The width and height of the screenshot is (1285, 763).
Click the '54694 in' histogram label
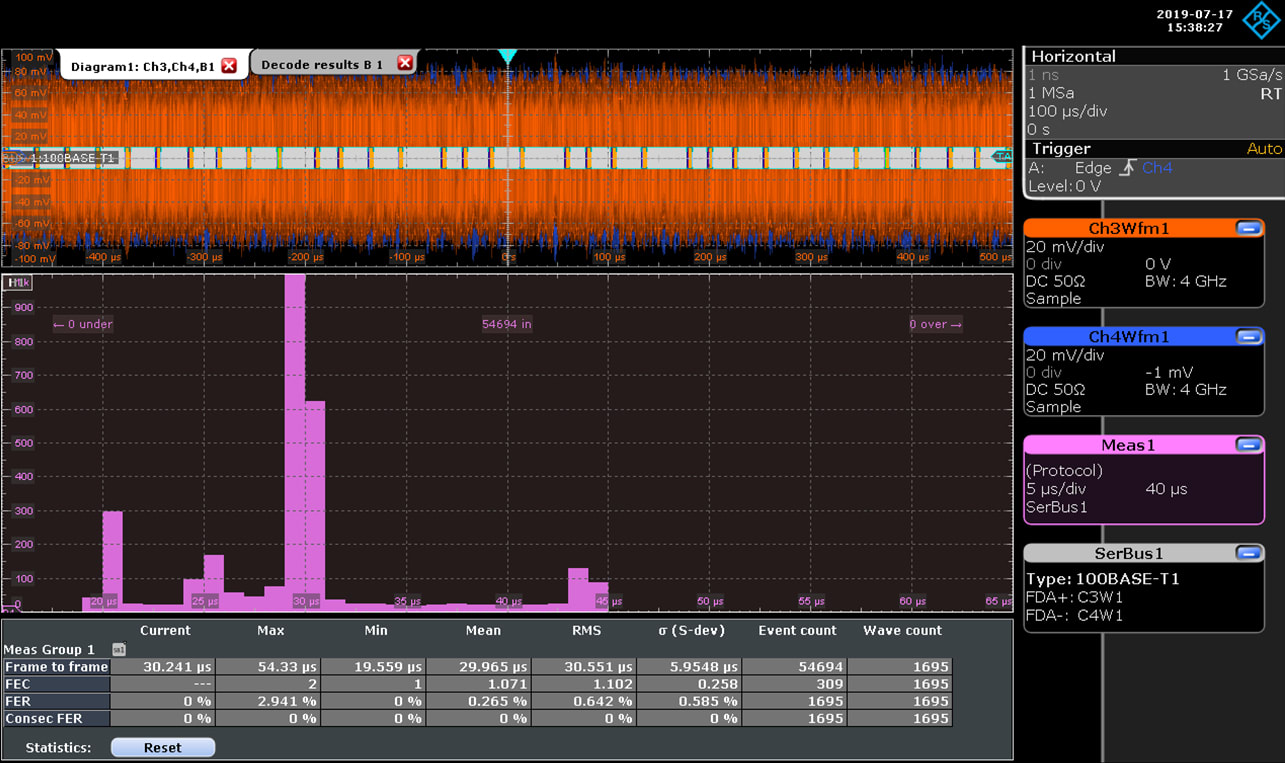pyautogui.click(x=507, y=324)
